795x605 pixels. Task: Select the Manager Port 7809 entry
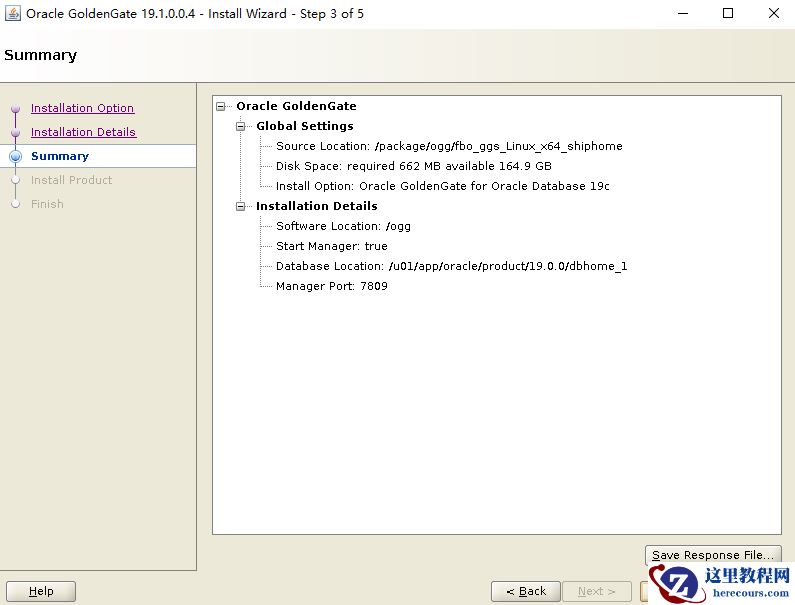point(331,286)
